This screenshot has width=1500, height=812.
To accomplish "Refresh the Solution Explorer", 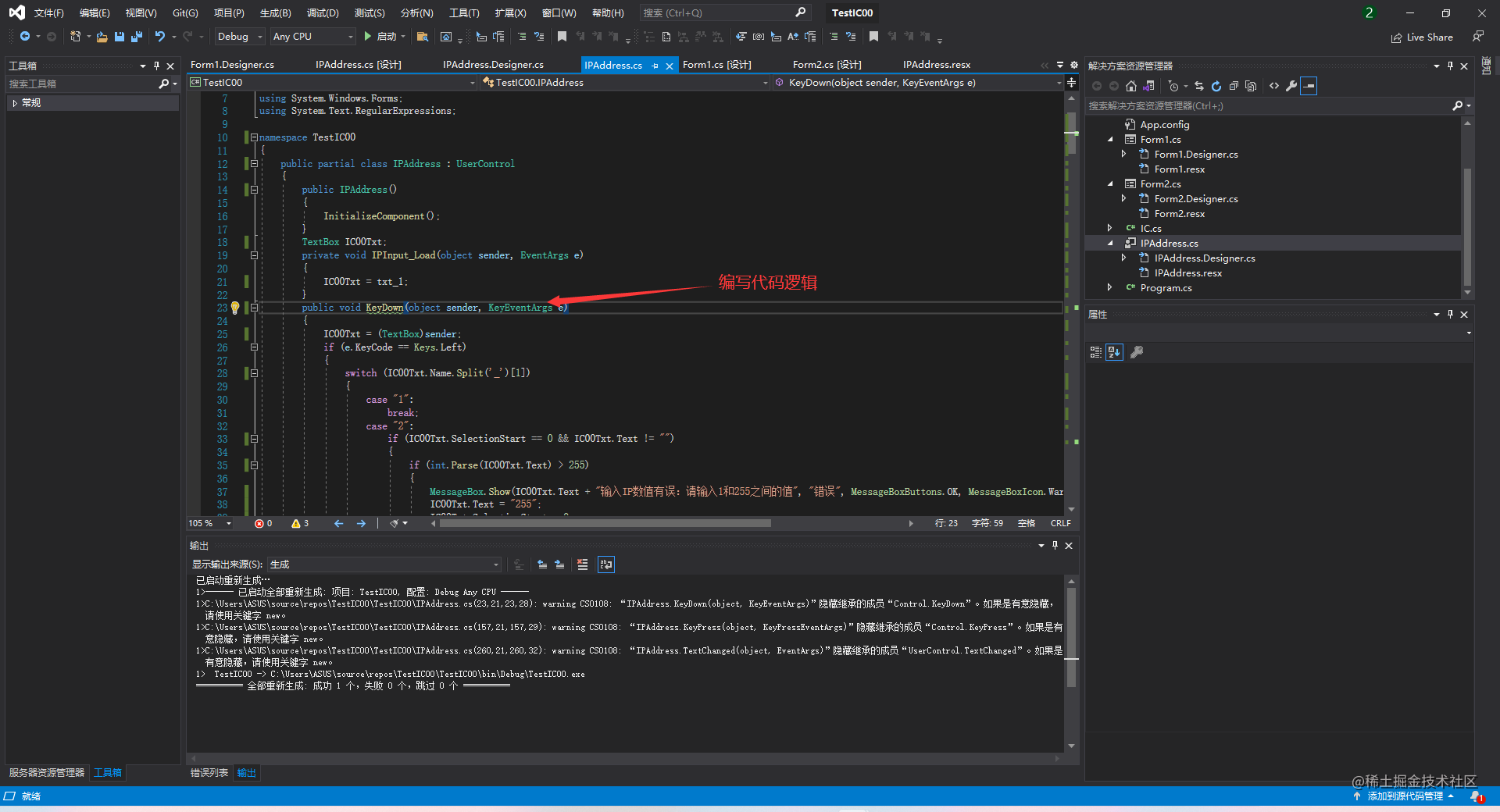I will [1216, 86].
